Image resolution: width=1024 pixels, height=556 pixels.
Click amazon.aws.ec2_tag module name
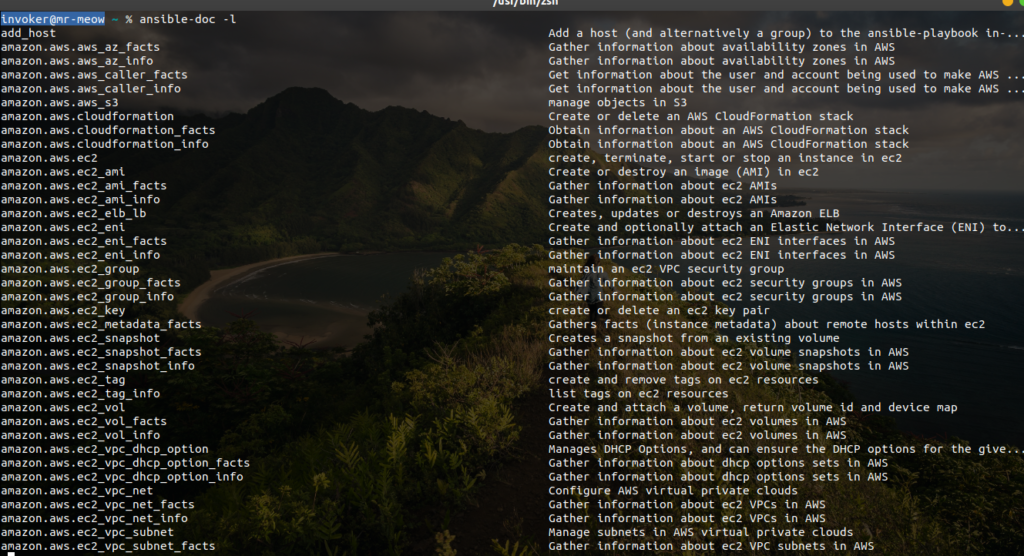(63, 380)
